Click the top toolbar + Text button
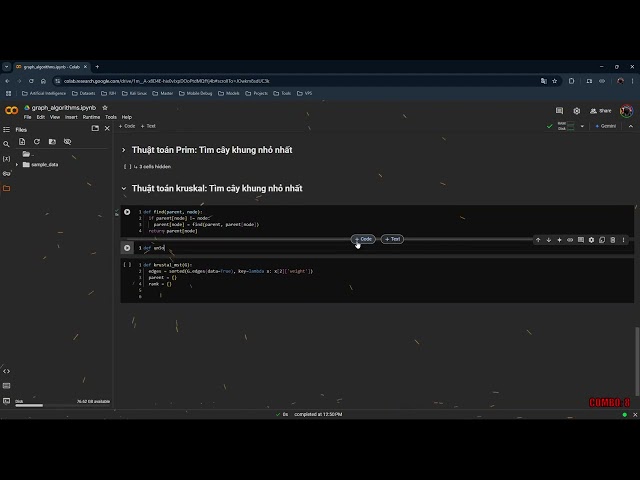 point(148,126)
